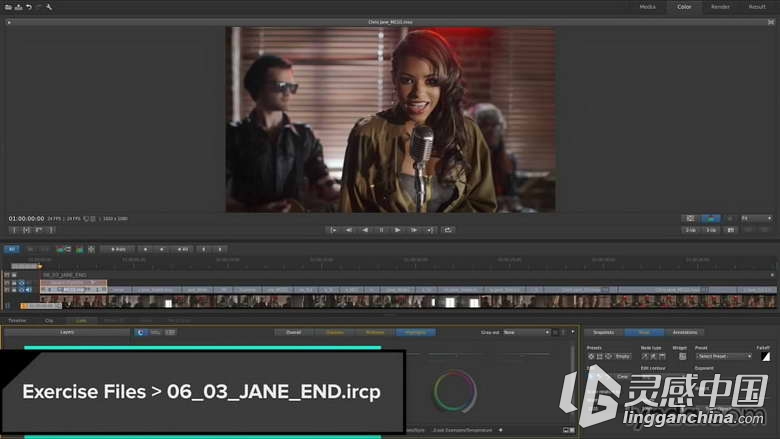Click the figure-shaped icon in timeline toolbar

[92, 249]
